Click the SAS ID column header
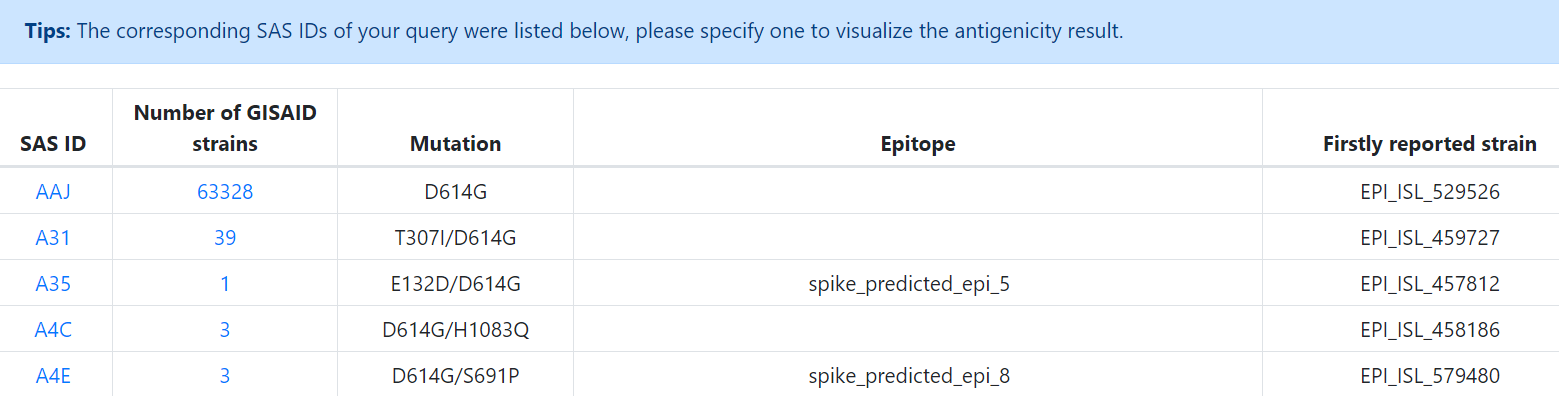Viewport: 1559px width, 396px height. click(53, 144)
